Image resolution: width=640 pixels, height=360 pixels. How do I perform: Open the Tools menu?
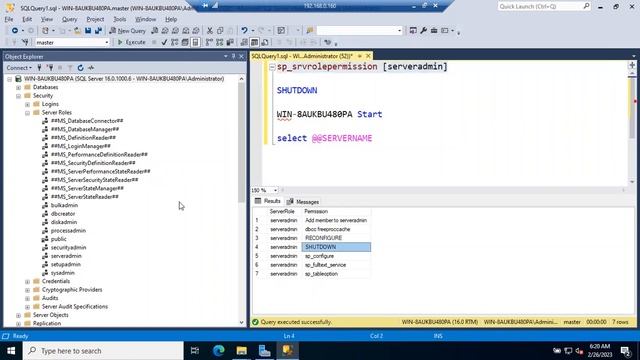coord(120,19)
